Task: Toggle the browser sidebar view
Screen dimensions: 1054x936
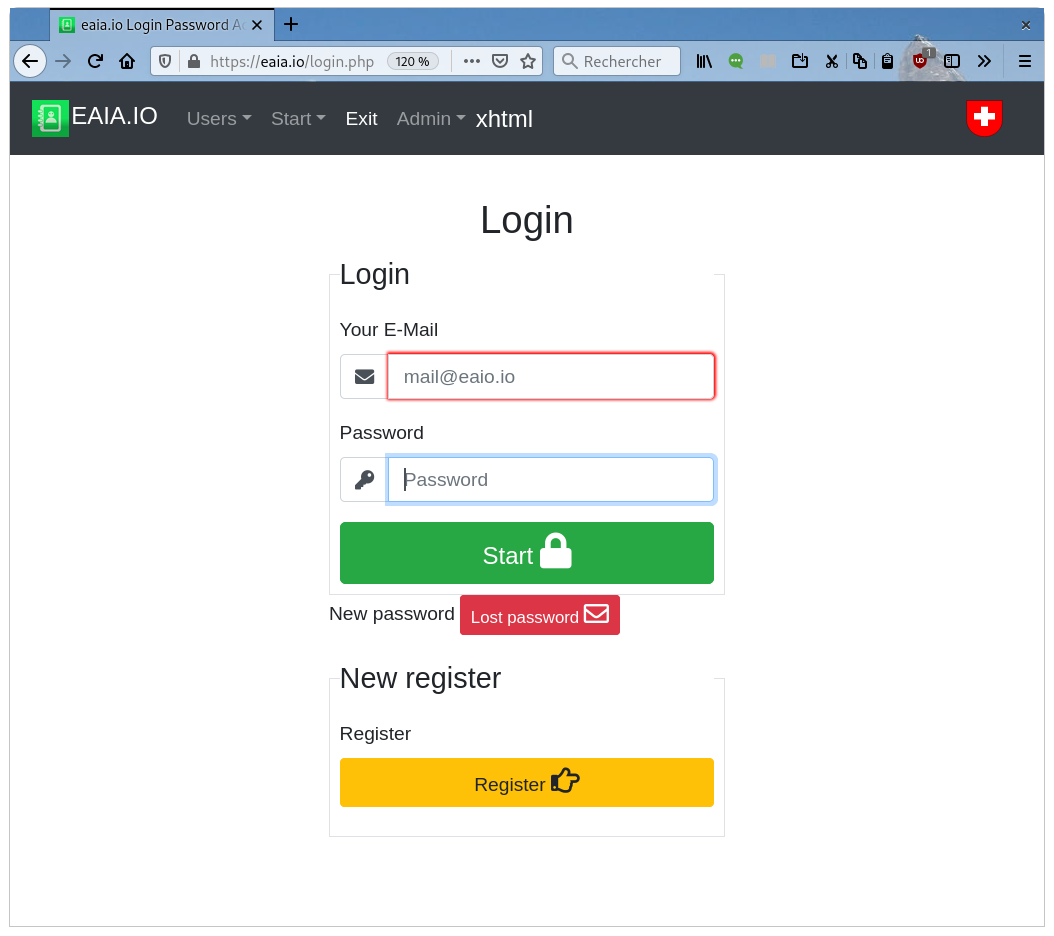Action: (952, 61)
